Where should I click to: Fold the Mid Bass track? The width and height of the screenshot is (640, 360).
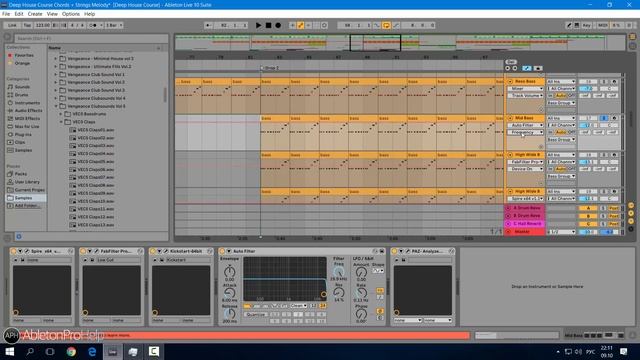click(x=510, y=118)
